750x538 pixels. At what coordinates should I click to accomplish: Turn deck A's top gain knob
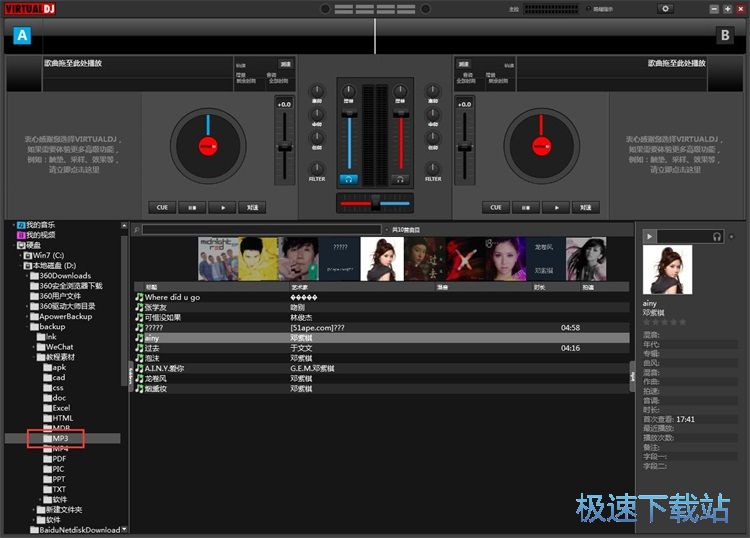tap(349, 90)
